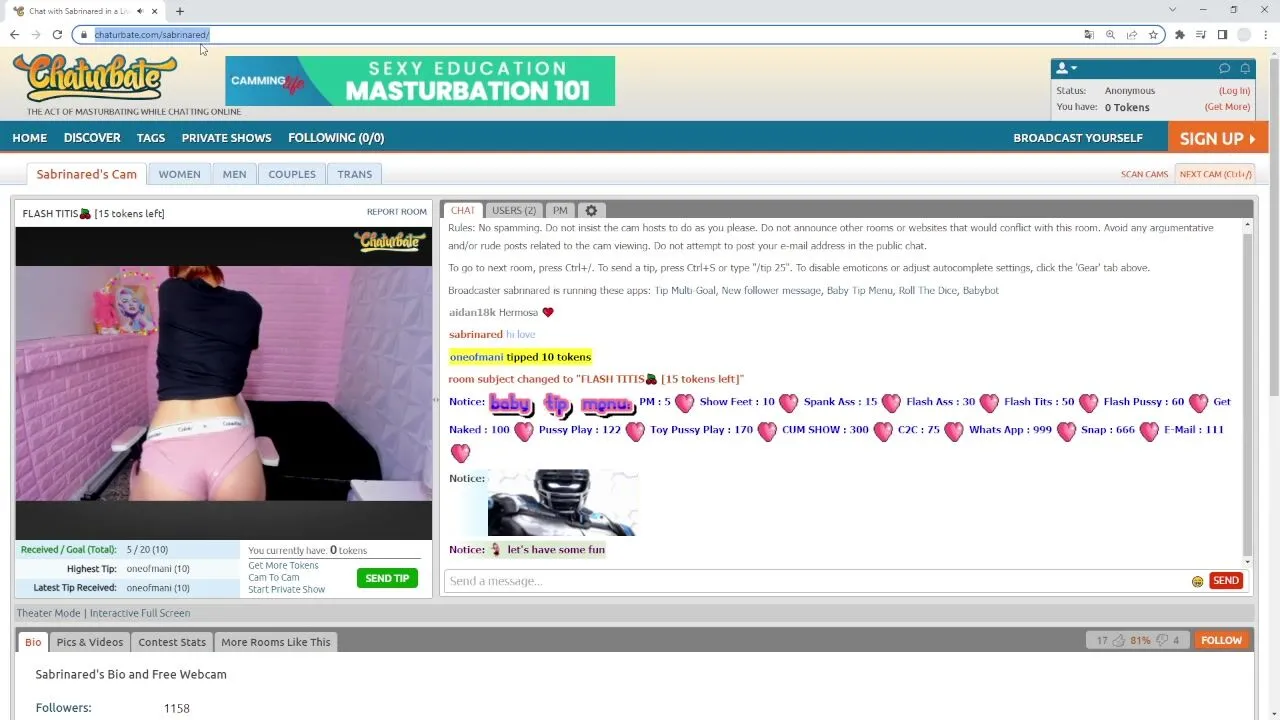The image size is (1280, 720).
Task: Click the orange FOLLOW button
Action: click(x=1221, y=640)
